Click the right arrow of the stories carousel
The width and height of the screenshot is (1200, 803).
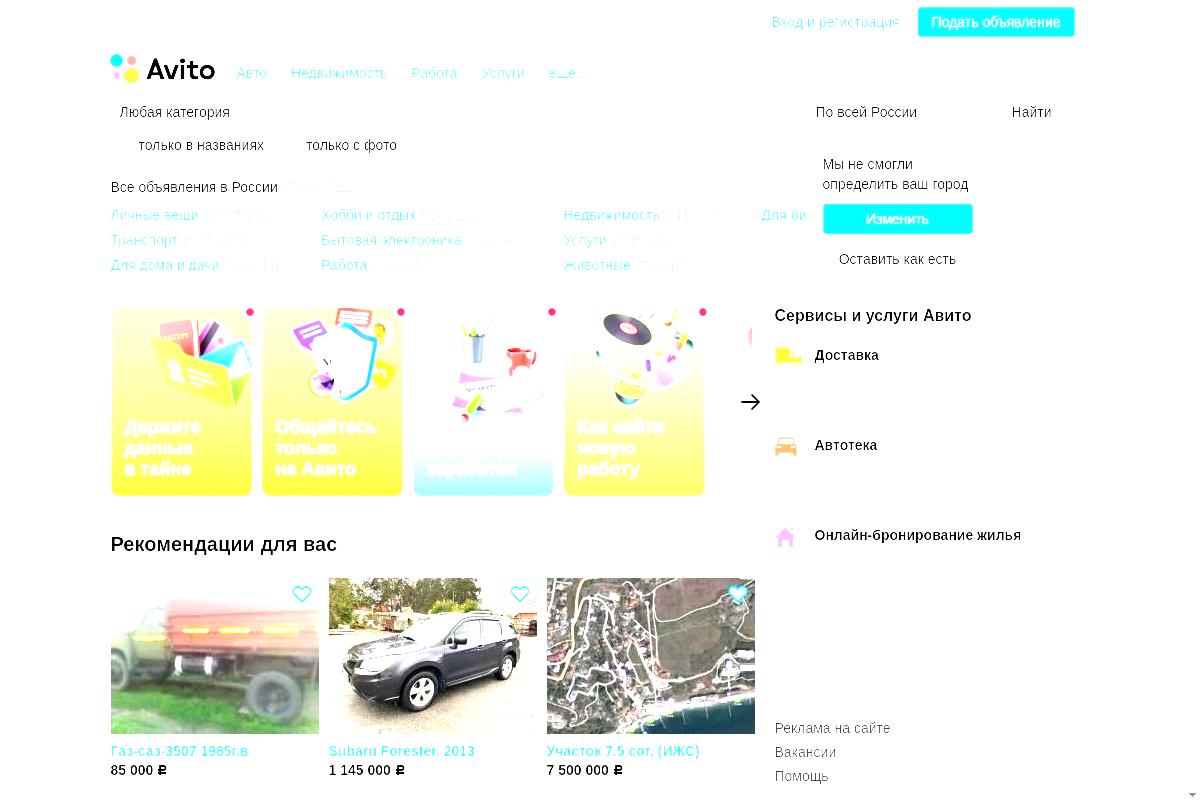click(x=750, y=402)
